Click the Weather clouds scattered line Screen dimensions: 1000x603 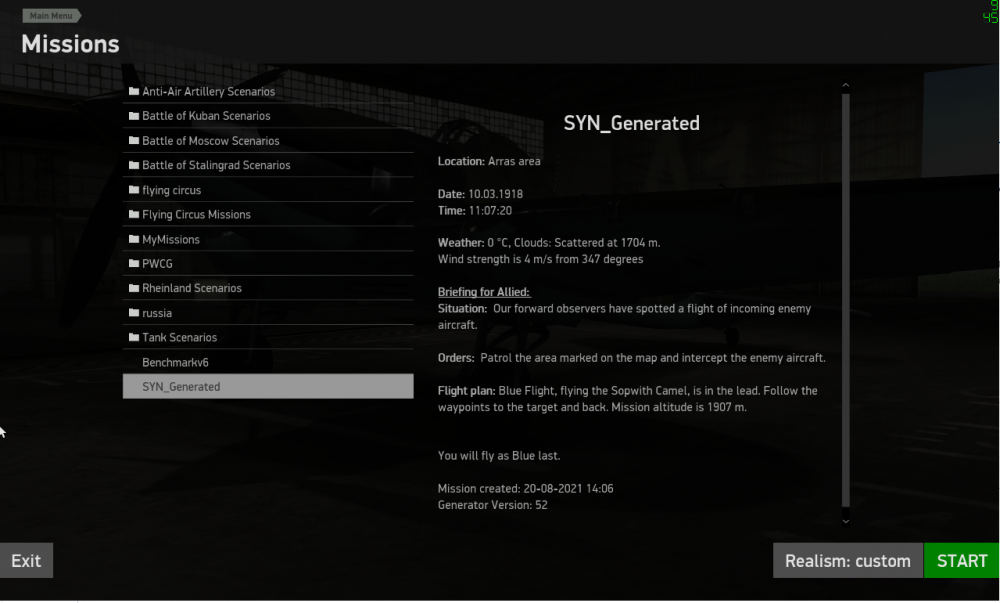click(549, 243)
